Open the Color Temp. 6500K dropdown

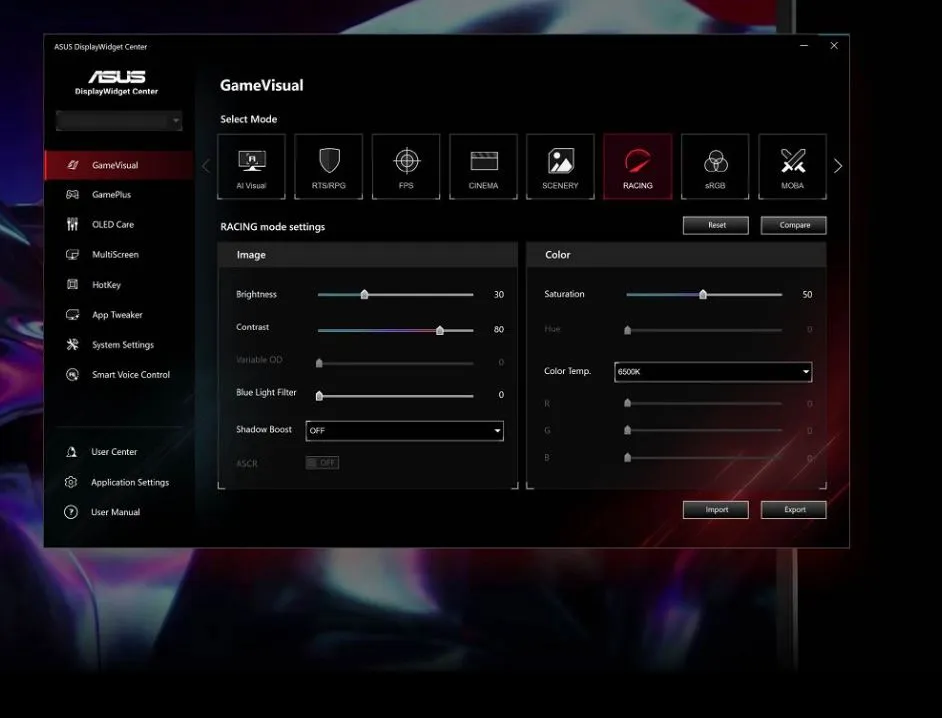pos(713,372)
